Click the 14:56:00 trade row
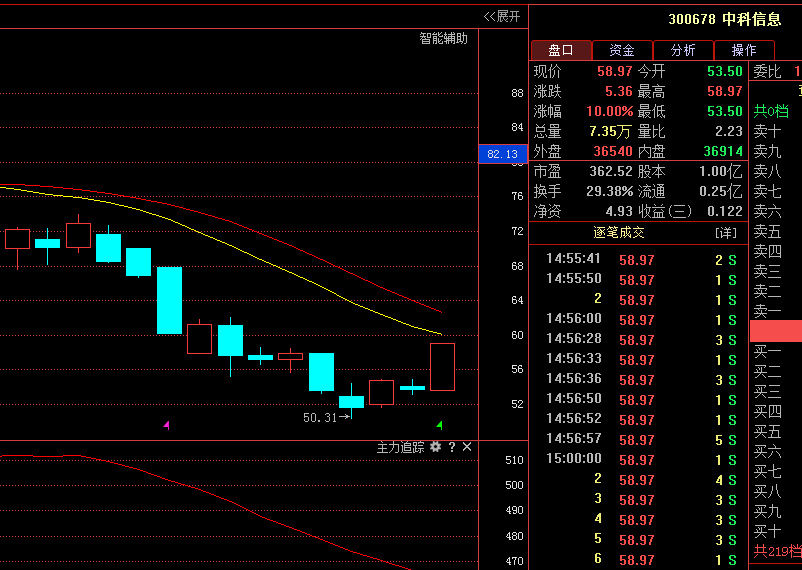 (x=641, y=319)
